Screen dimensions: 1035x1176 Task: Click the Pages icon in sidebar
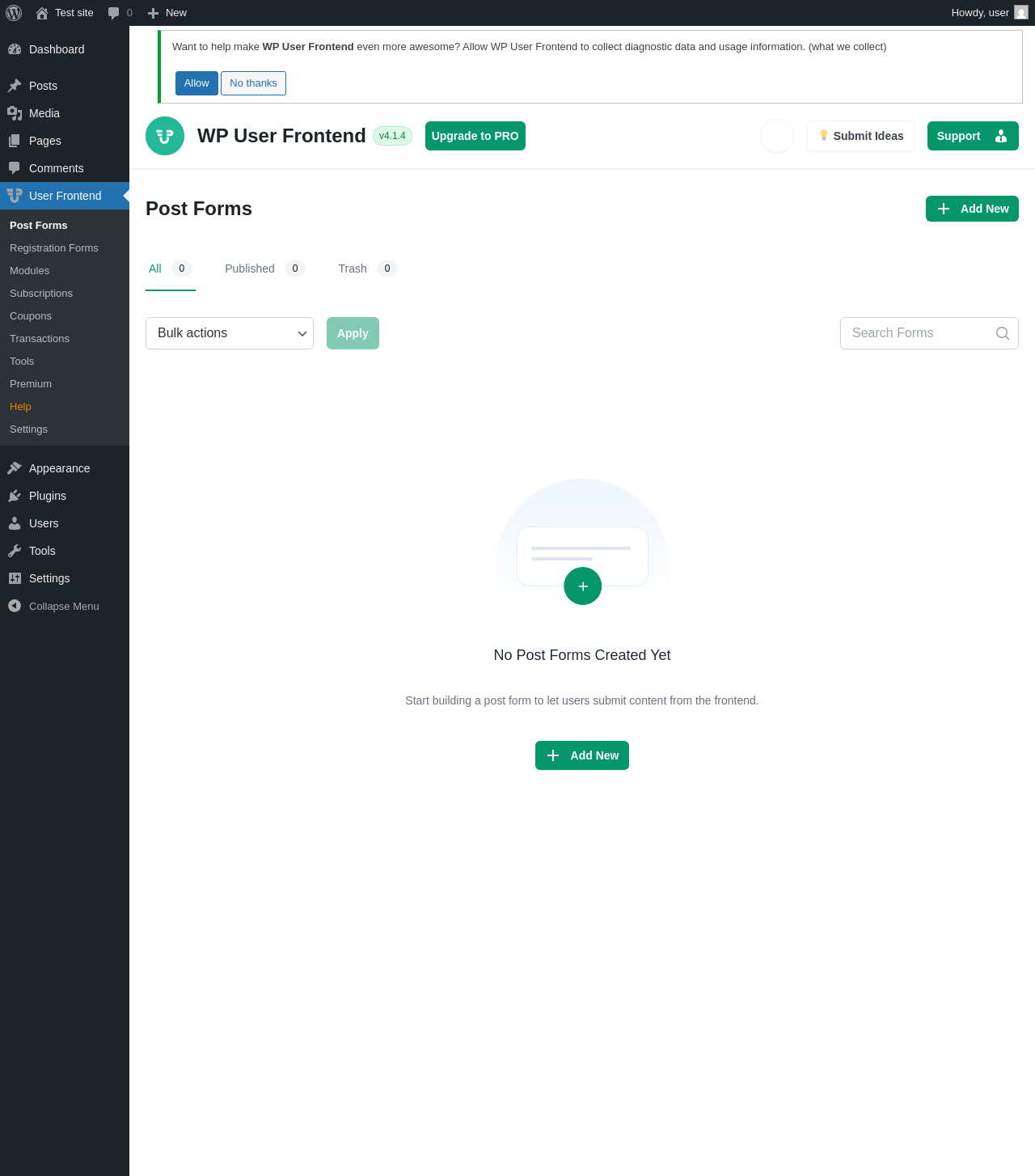[x=15, y=141]
